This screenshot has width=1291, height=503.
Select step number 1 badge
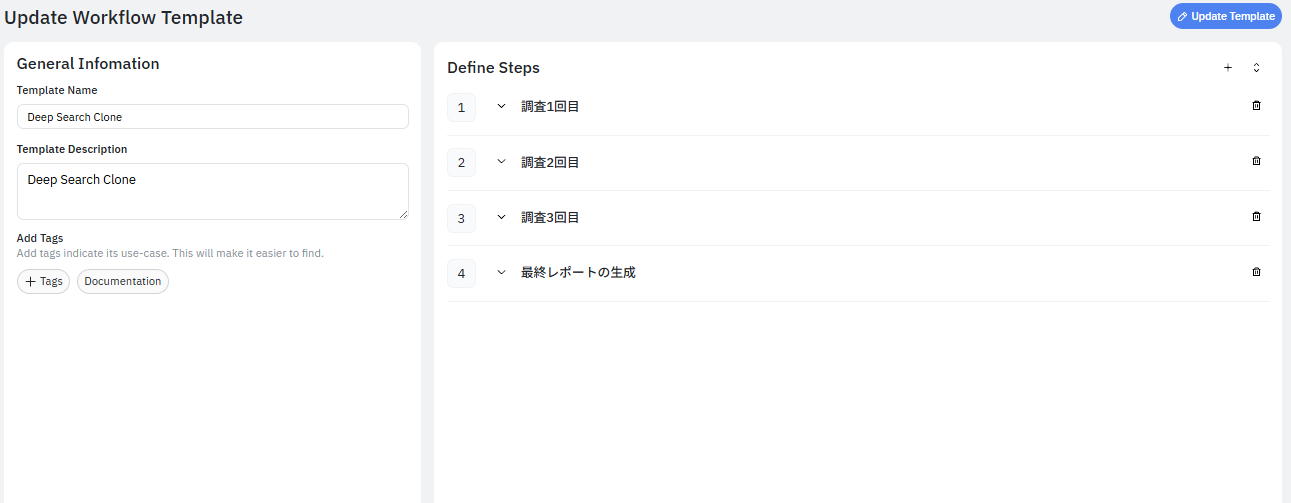click(461, 107)
